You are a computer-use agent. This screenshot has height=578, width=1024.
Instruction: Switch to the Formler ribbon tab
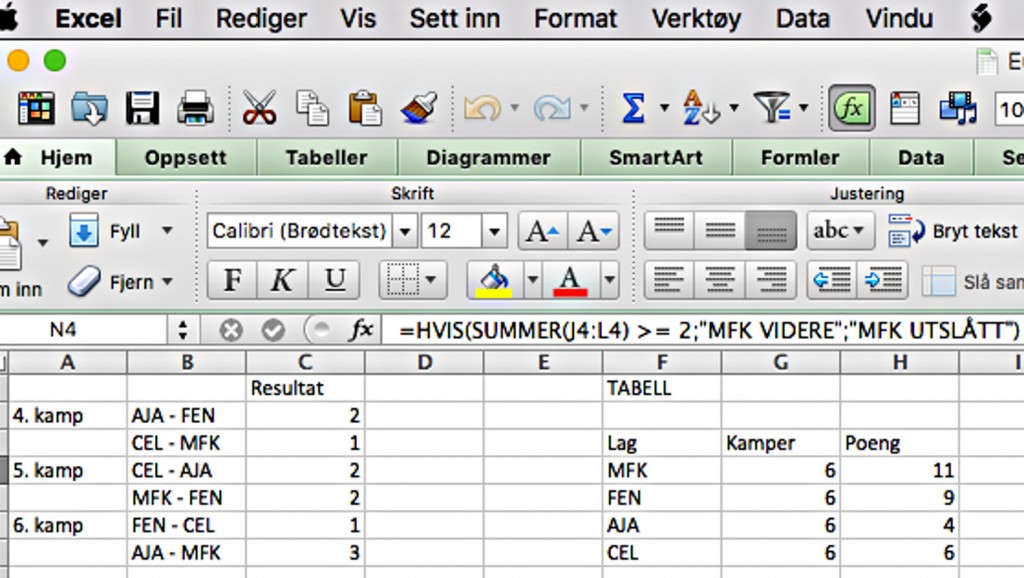coord(800,158)
